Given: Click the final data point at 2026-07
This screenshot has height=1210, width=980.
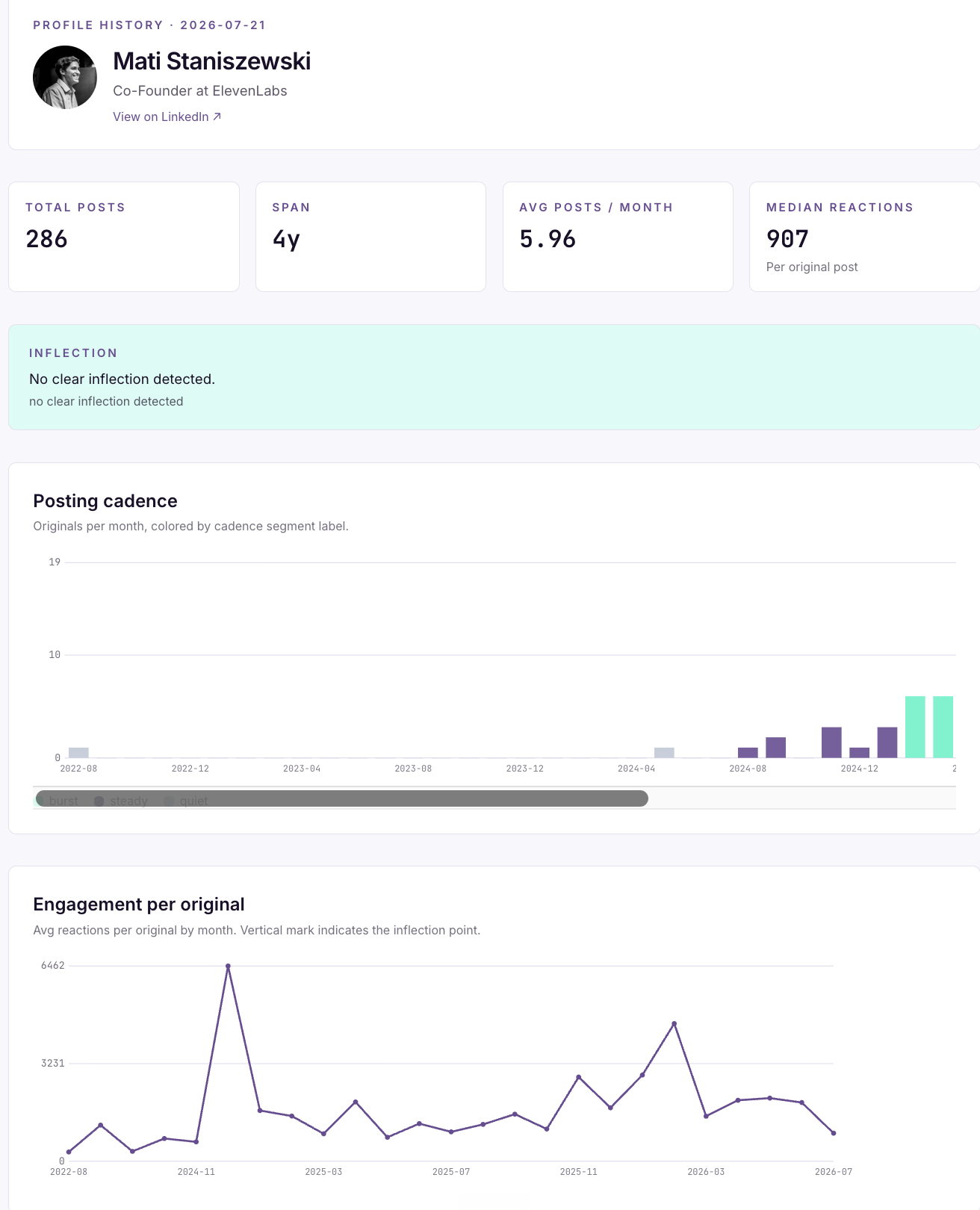Looking at the screenshot, I should [x=834, y=1133].
